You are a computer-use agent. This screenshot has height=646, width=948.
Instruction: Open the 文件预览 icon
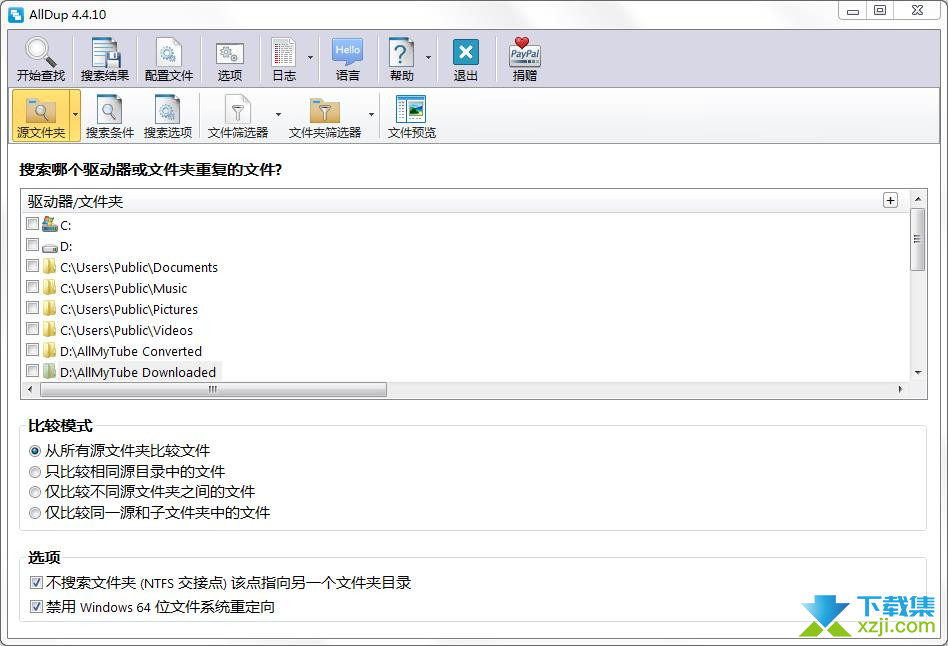click(x=411, y=109)
